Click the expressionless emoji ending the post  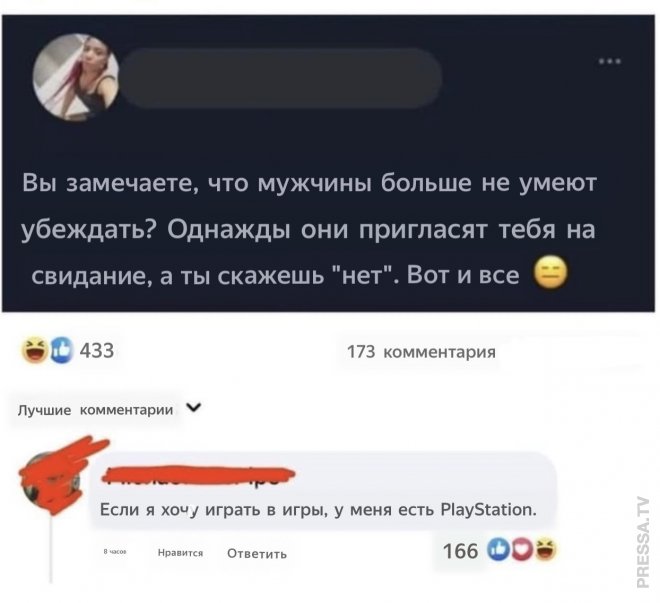pyautogui.click(x=551, y=272)
